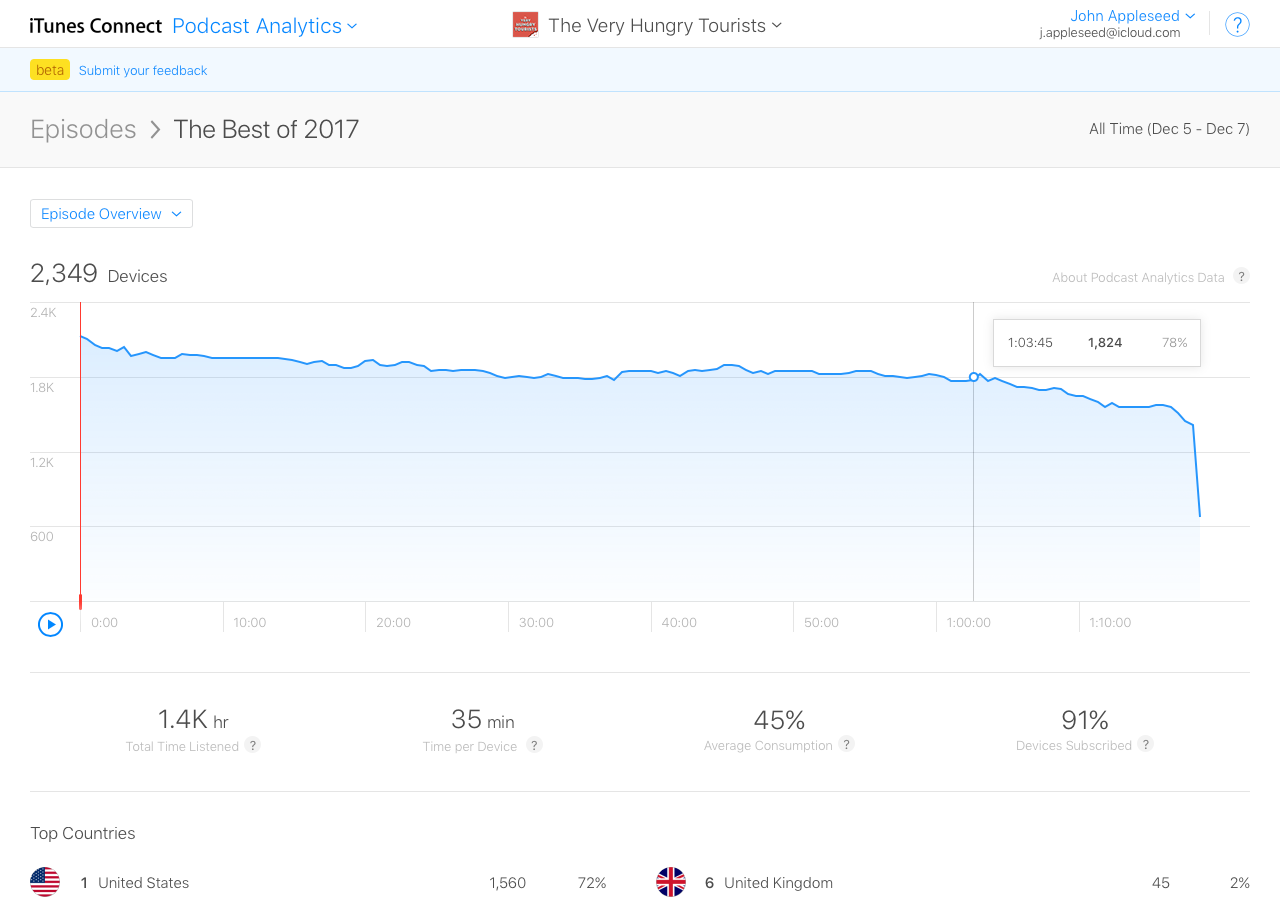
Task: Click The Very Hungry Tourists podcast artwork
Action: [525, 25]
